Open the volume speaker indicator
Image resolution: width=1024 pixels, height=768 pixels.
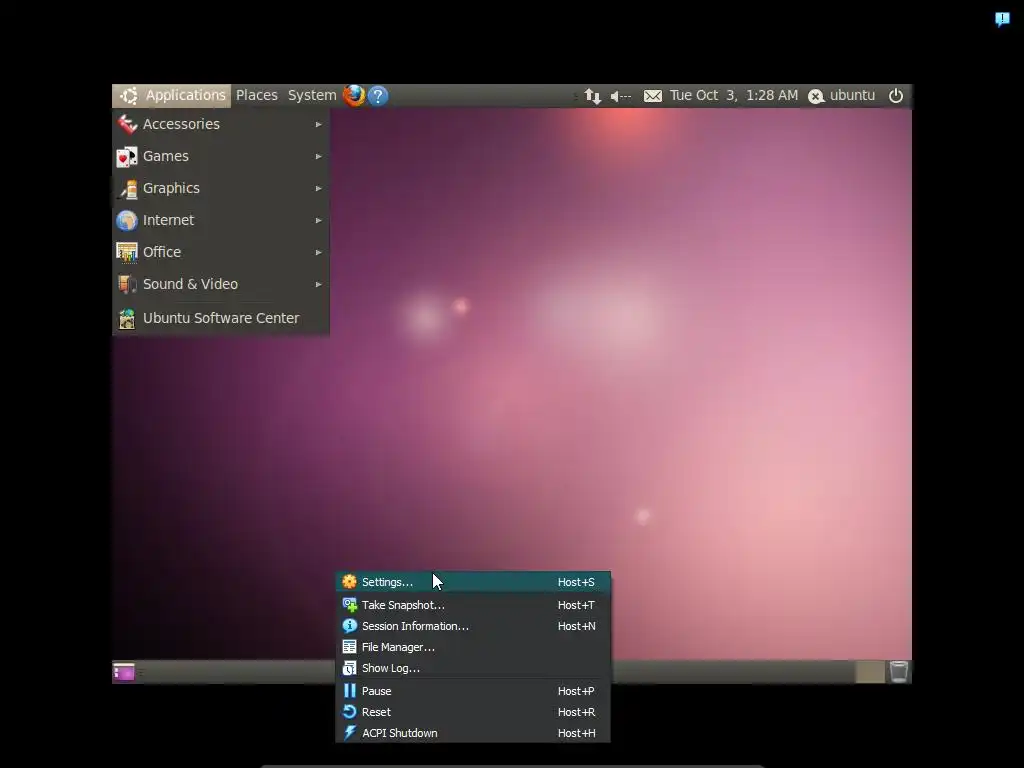point(620,96)
